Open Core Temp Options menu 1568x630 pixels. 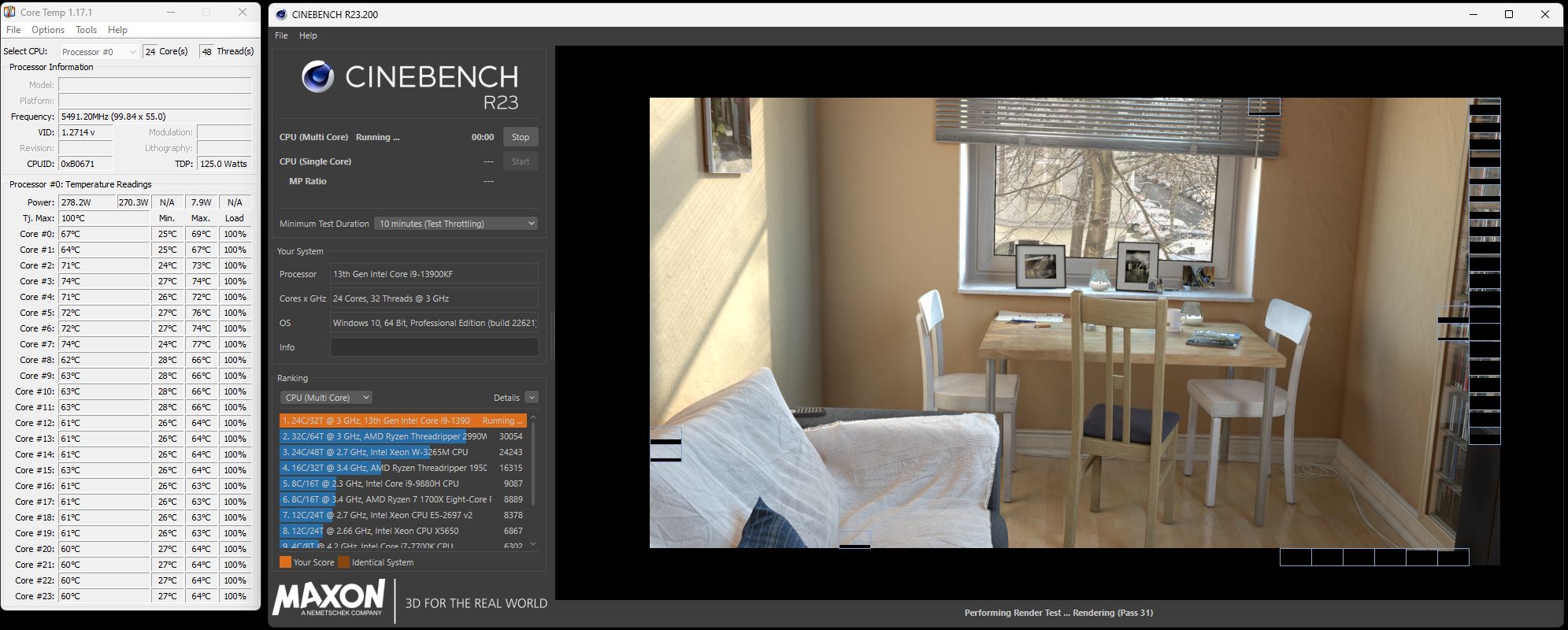coord(48,30)
